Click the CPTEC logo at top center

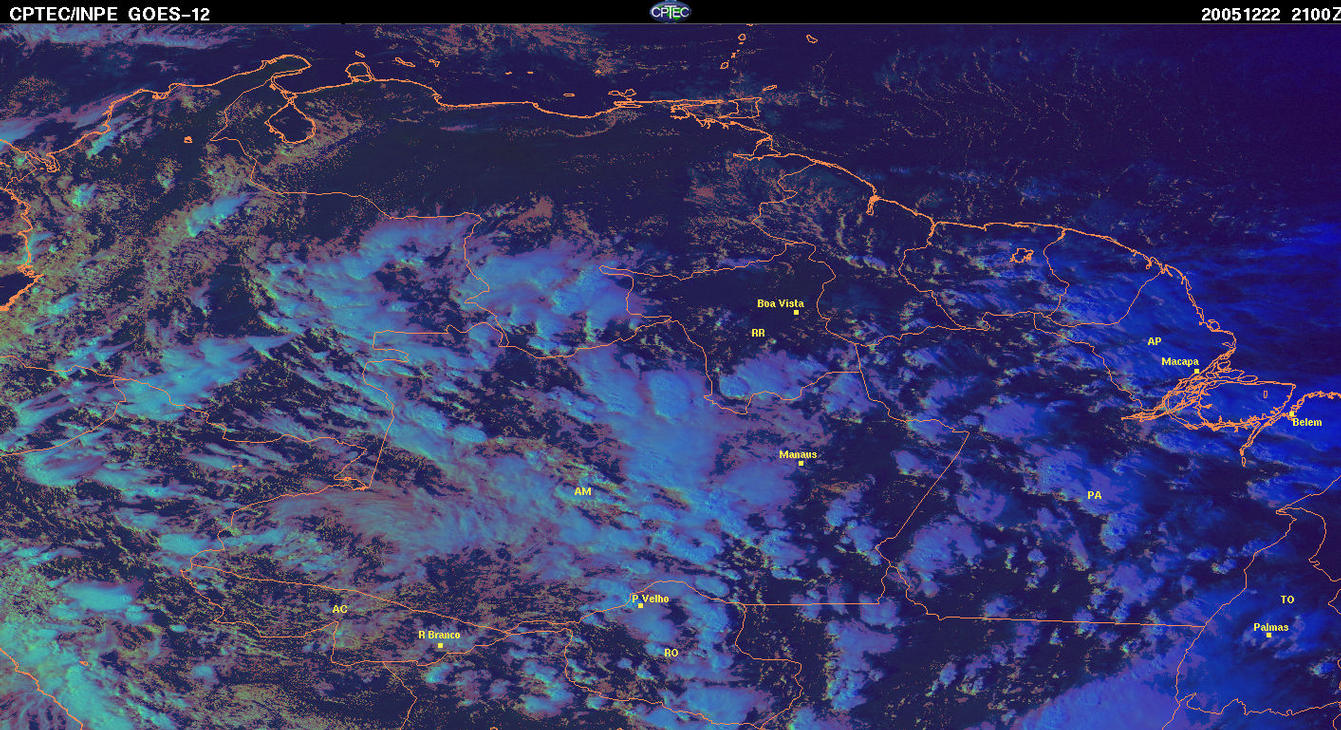pyautogui.click(x=670, y=11)
